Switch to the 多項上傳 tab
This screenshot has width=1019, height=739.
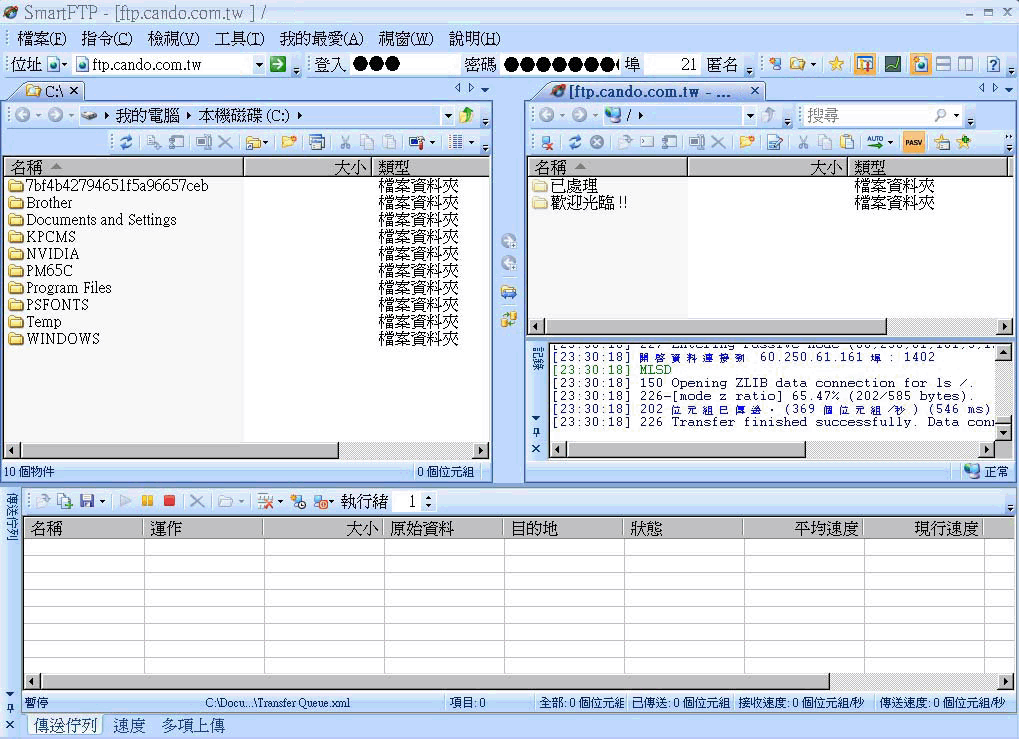(193, 725)
